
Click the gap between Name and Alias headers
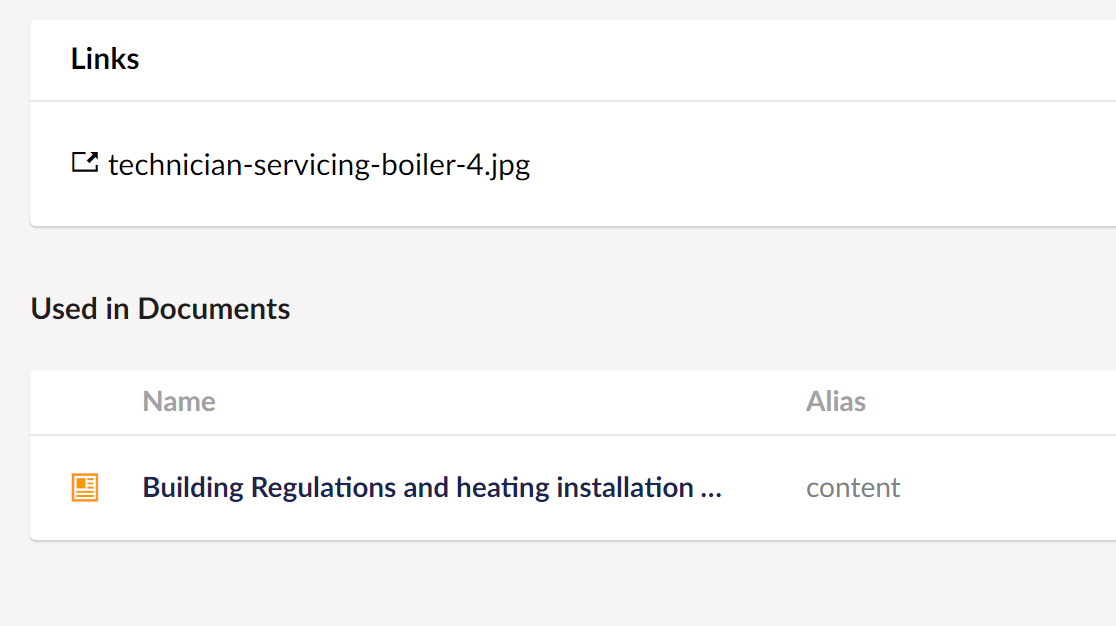tap(509, 402)
